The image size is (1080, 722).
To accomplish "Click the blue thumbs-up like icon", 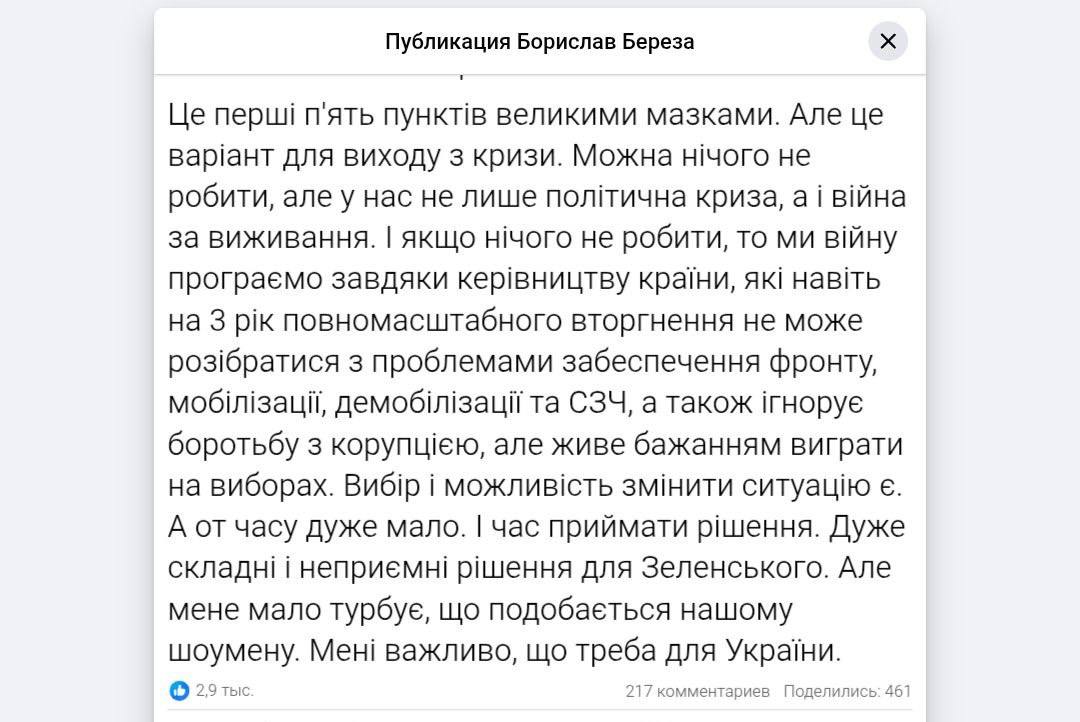I will 181,690.
